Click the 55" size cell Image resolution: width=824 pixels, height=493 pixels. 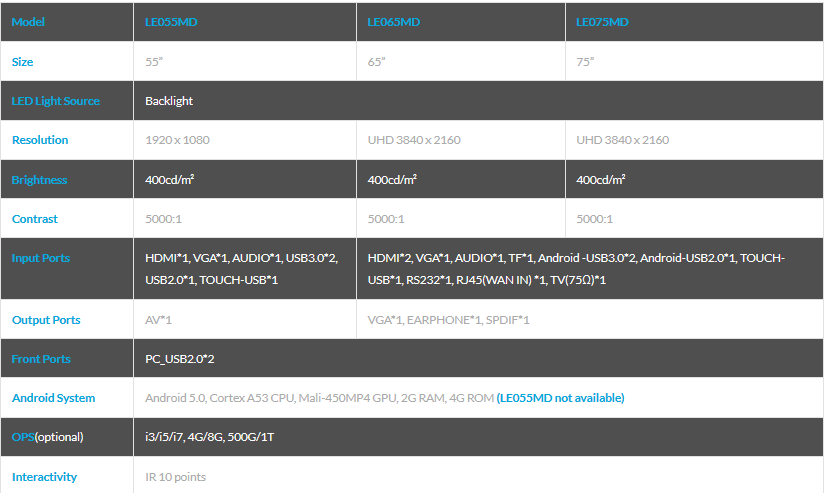point(154,62)
